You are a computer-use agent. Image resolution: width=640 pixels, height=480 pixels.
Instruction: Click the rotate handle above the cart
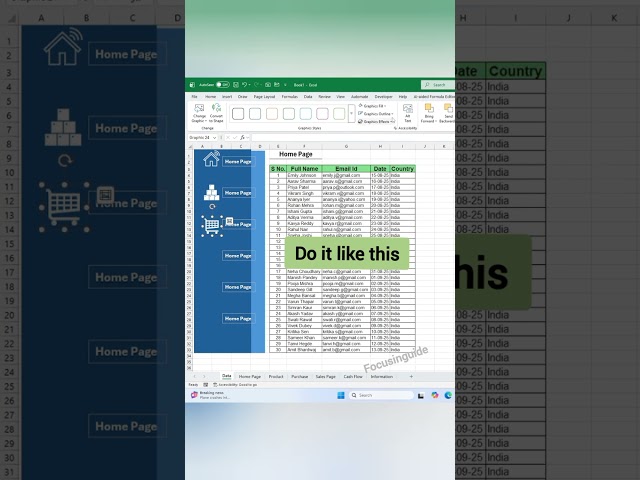212,207
